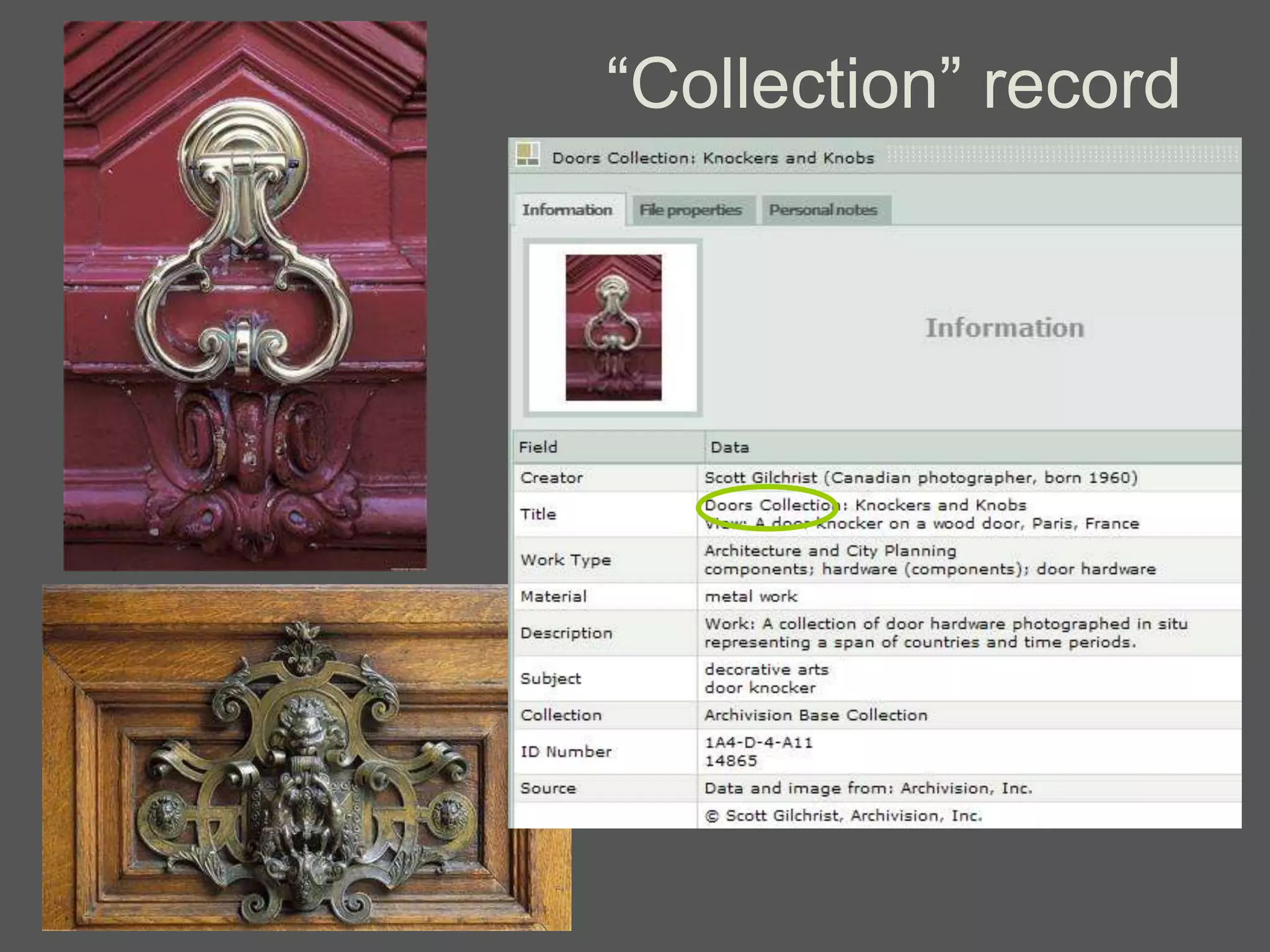Screen dimensions: 1270x952
Task: Click 'Archivision Base Collection' value
Action: tap(816, 715)
